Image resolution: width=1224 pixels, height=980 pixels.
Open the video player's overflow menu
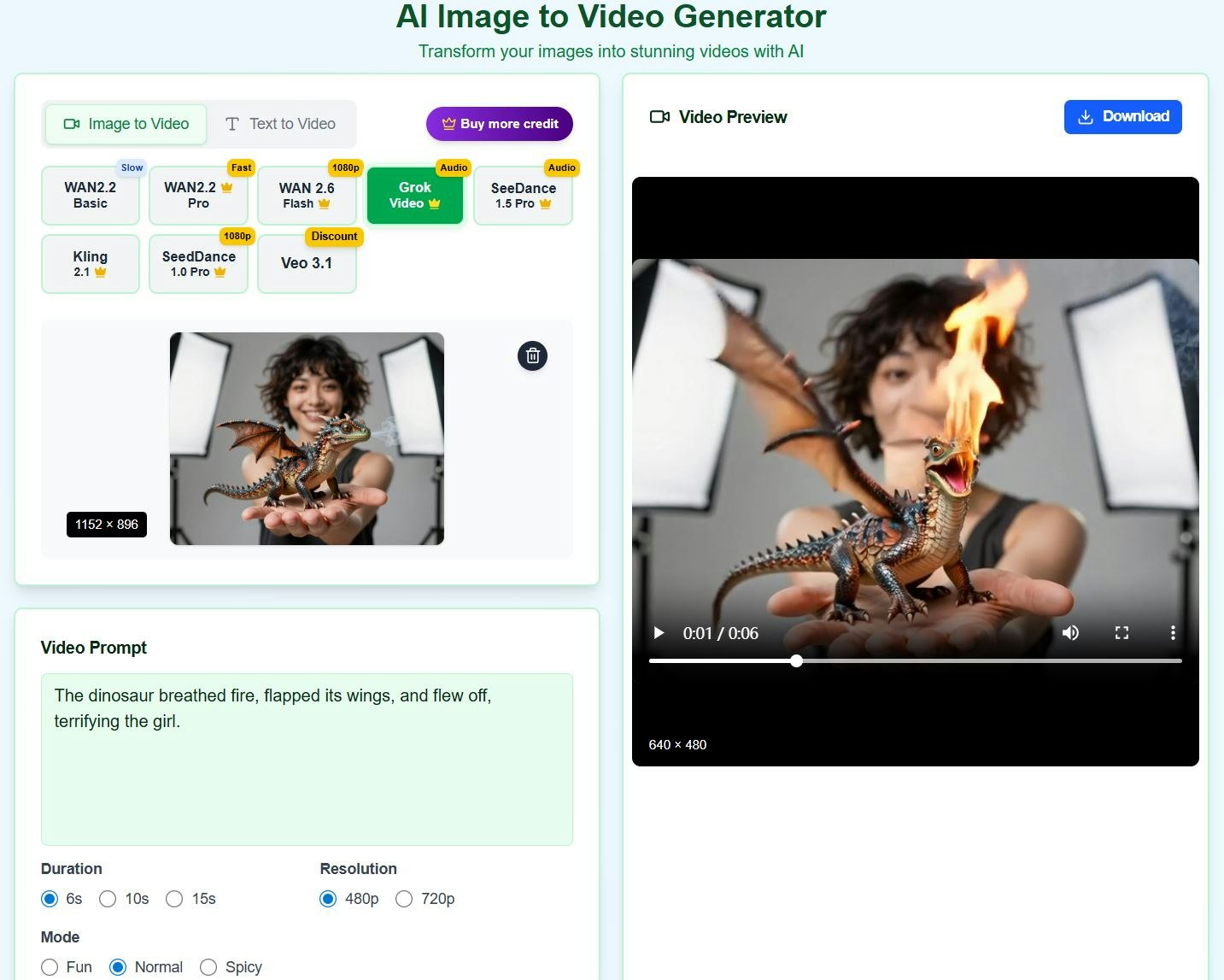(1173, 632)
